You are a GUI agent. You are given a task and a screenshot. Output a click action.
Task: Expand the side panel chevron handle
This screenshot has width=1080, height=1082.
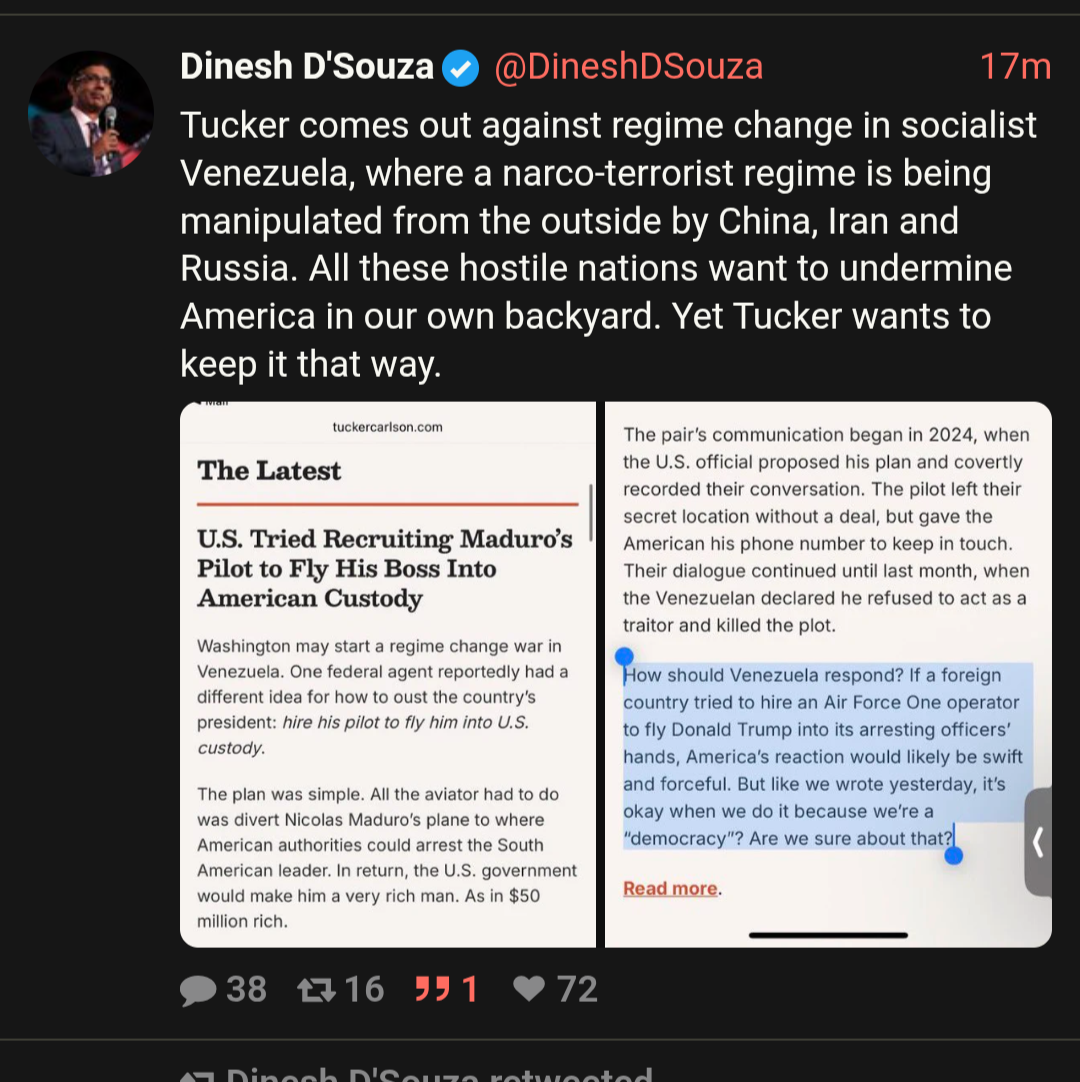tap(1038, 842)
